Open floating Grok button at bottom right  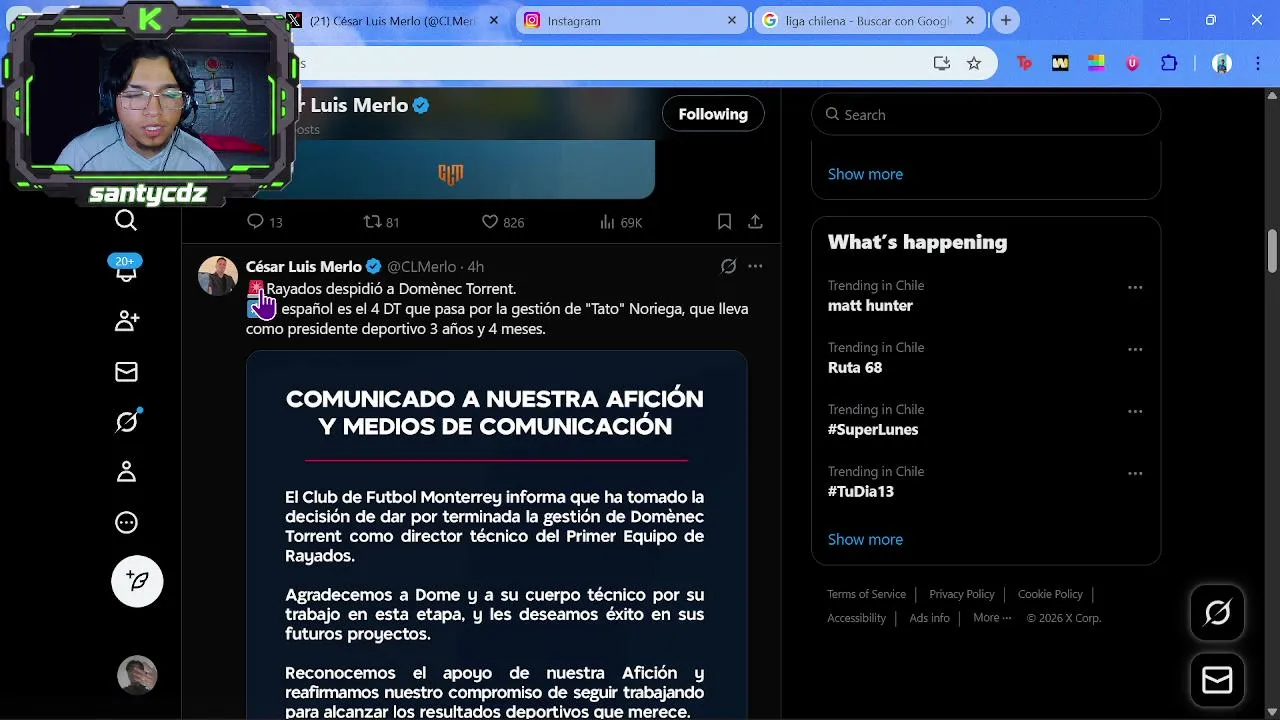[x=1217, y=613]
